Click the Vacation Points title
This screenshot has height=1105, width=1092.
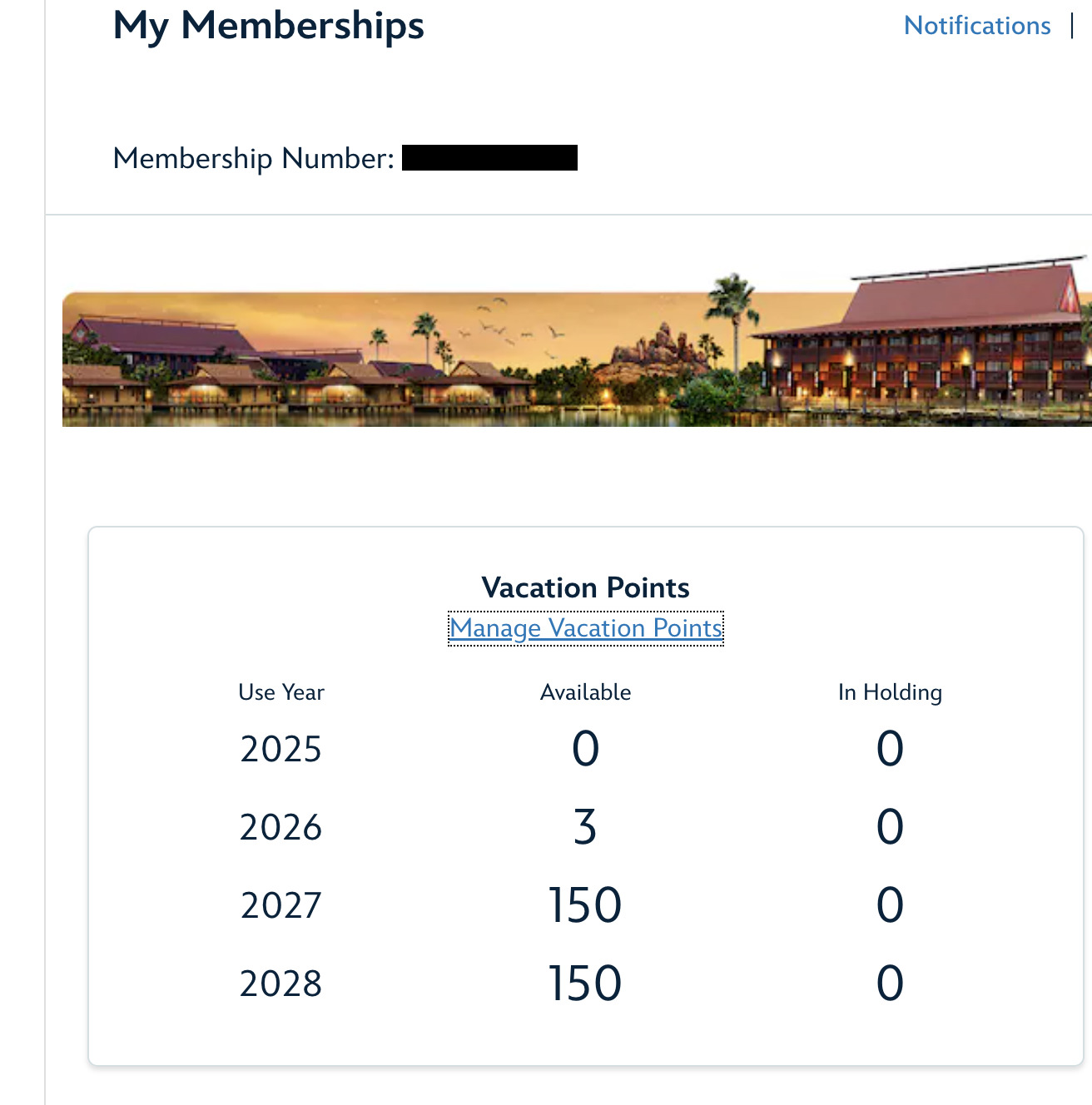coord(586,588)
